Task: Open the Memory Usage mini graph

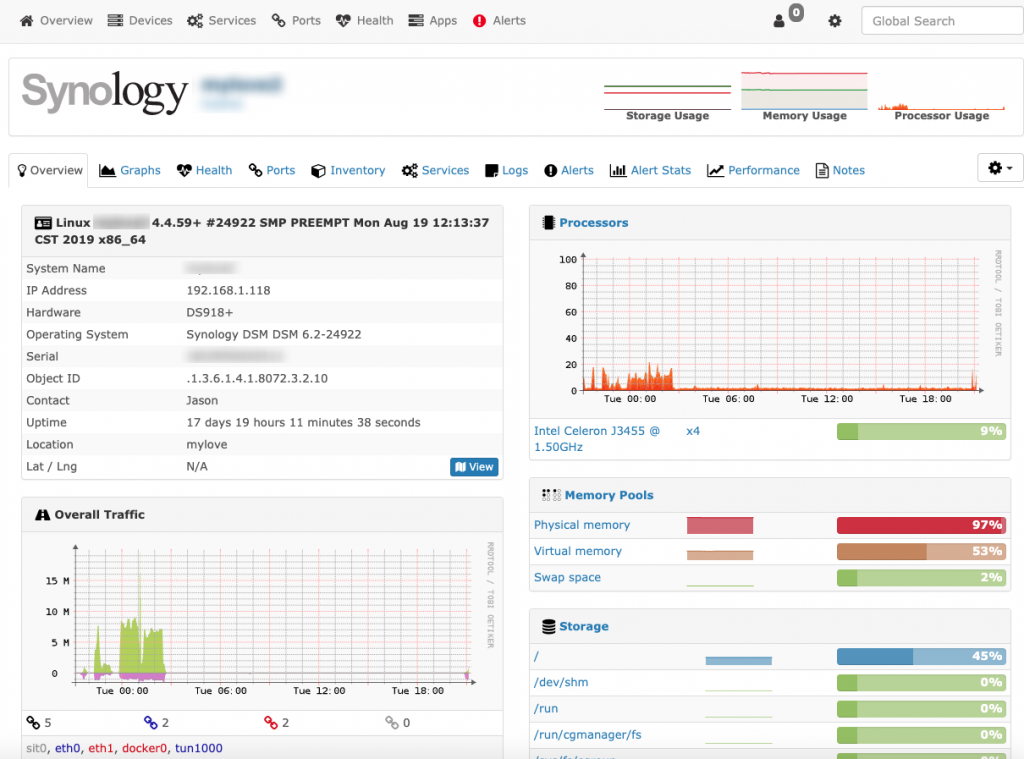Action: tap(805, 97)
